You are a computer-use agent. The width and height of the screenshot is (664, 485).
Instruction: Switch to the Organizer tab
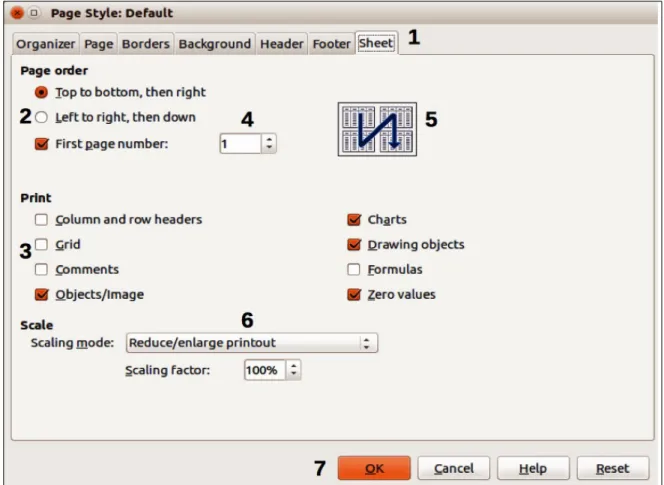[x=46, y=44]
